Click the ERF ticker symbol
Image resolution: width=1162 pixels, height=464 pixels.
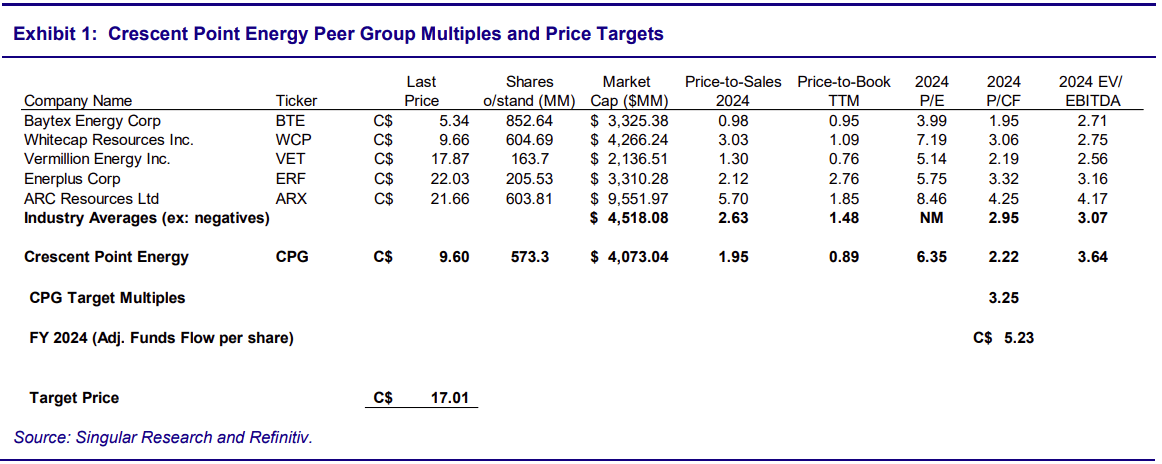[x=290, y=178]
